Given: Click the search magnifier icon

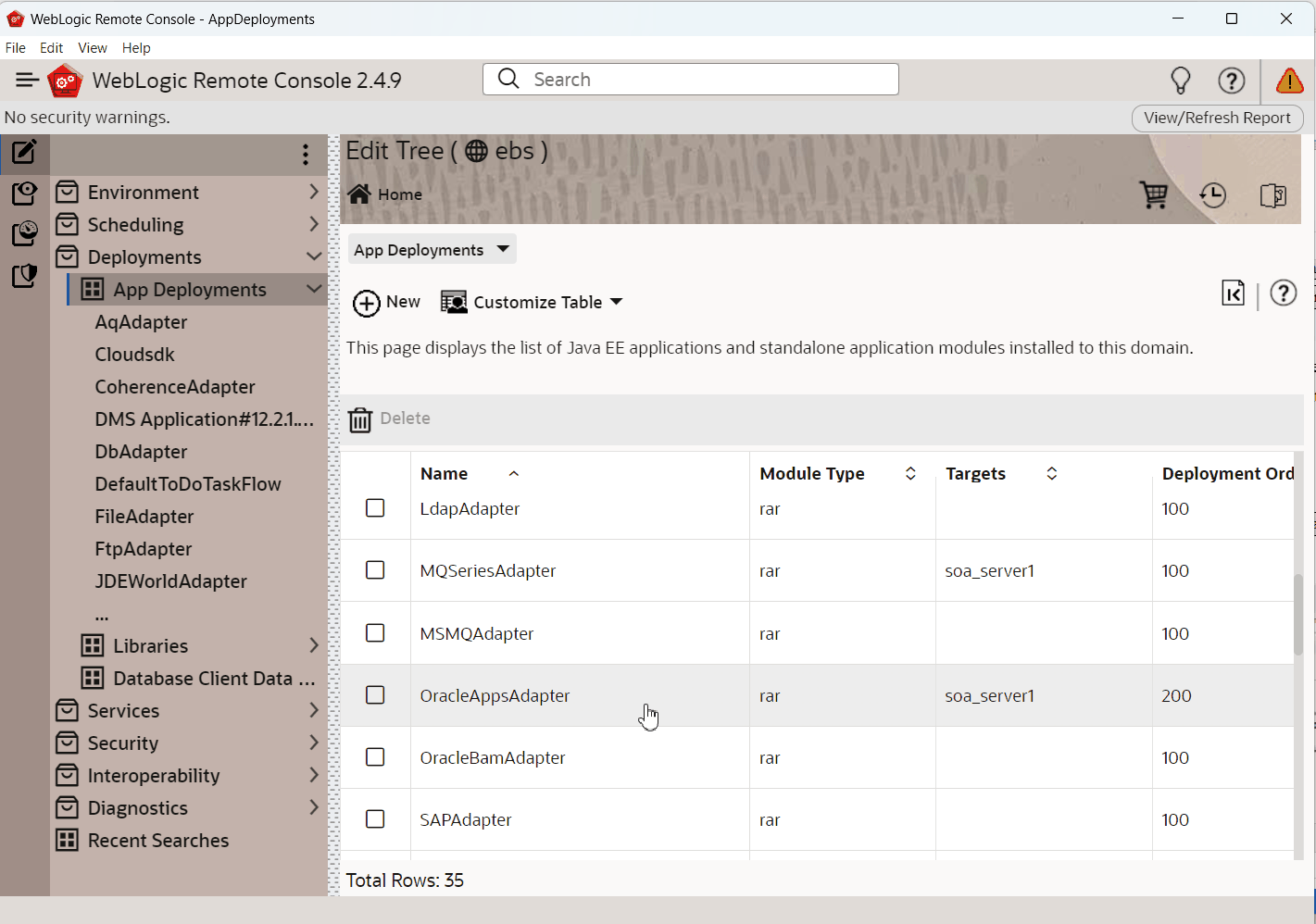Looking at the screenshot, I should click(x=508, y=79).
